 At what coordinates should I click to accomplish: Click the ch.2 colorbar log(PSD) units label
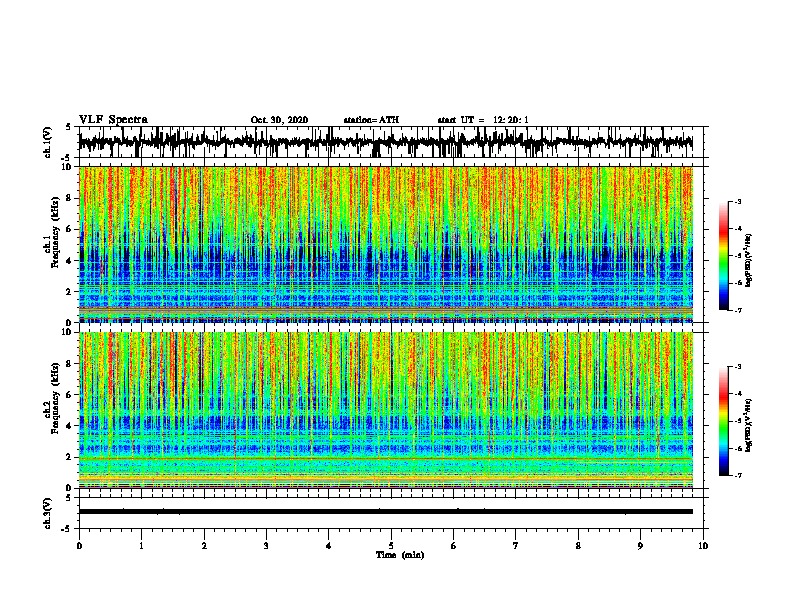[x=749, y=426]
